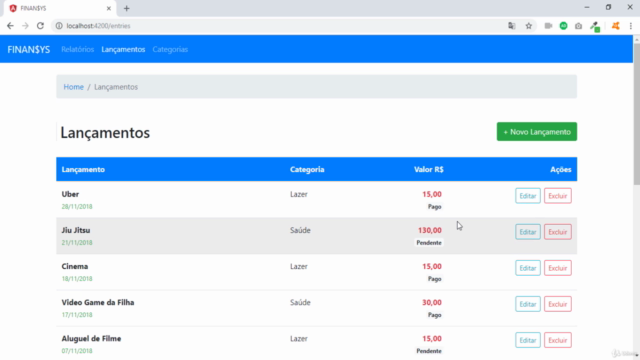Open the eyedropper extension icon
The width and height of the screenshot is (640, 360).
[595, 27]
